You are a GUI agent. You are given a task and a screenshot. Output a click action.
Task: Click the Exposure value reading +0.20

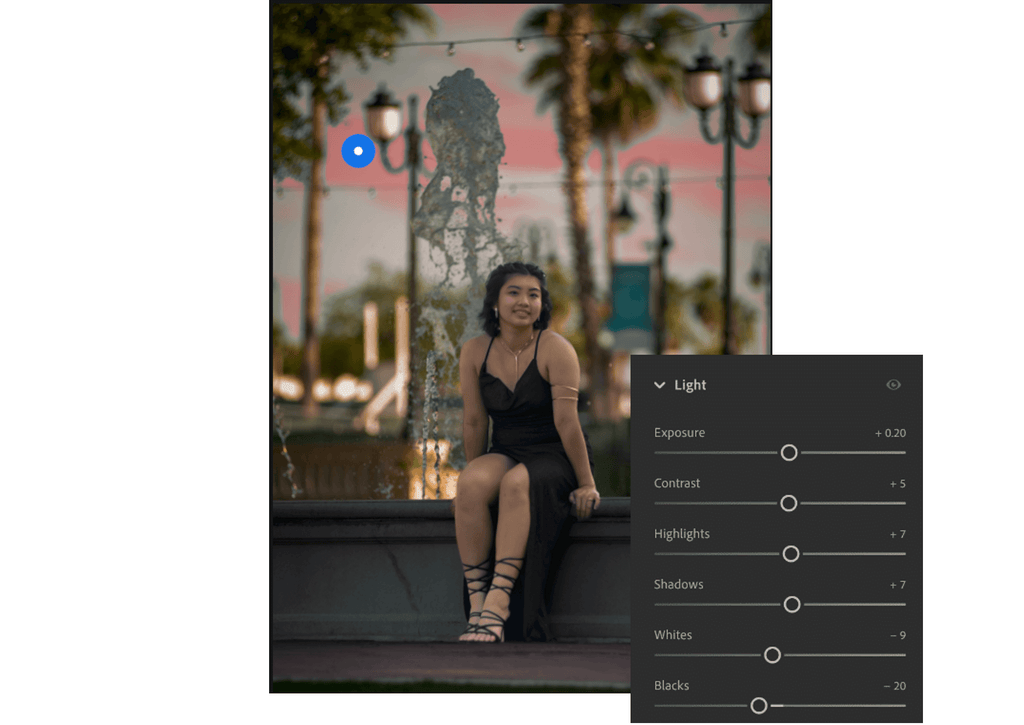click(892, 432)
